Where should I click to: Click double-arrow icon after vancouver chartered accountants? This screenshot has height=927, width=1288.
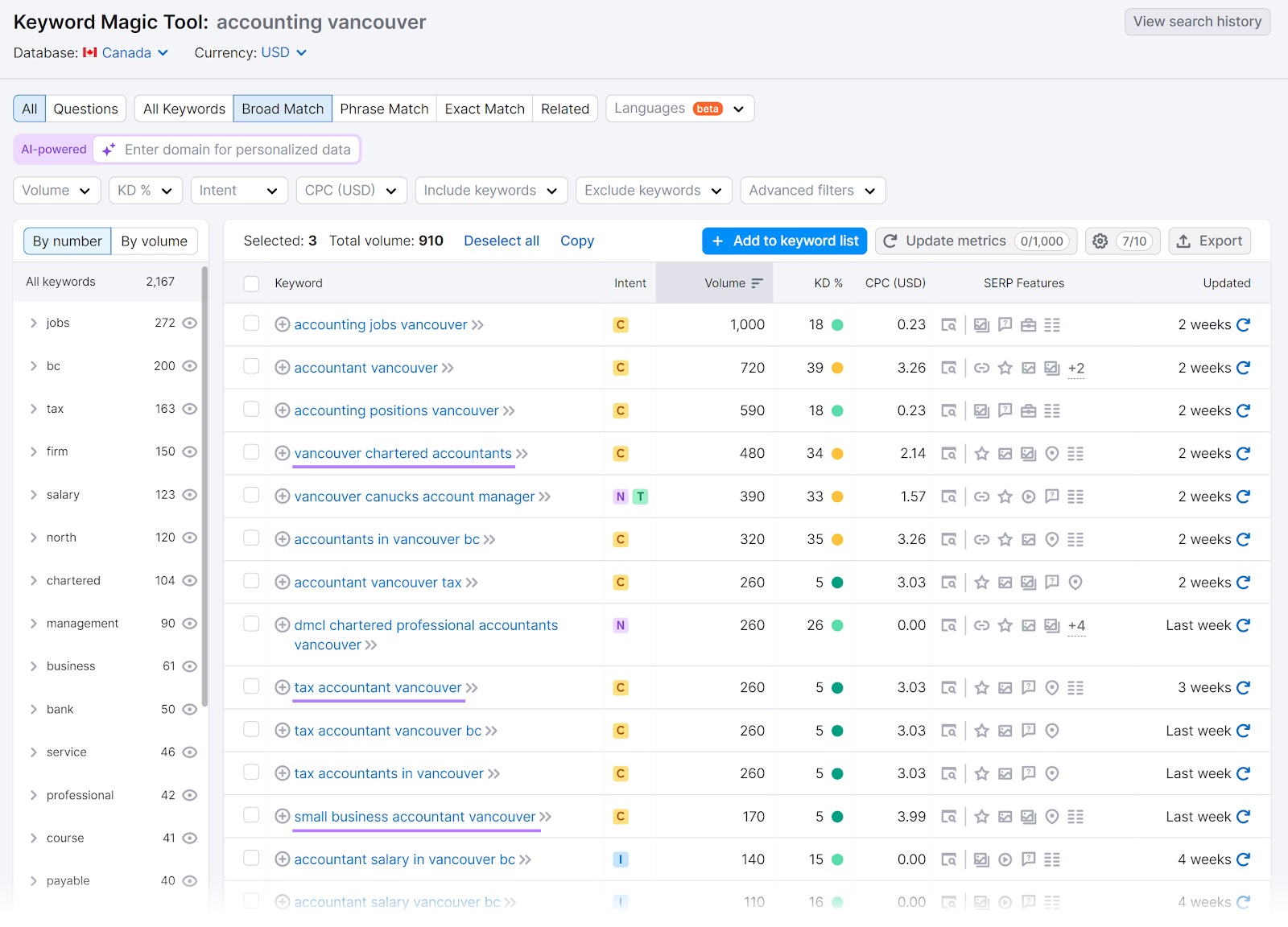tap(522, 453)
